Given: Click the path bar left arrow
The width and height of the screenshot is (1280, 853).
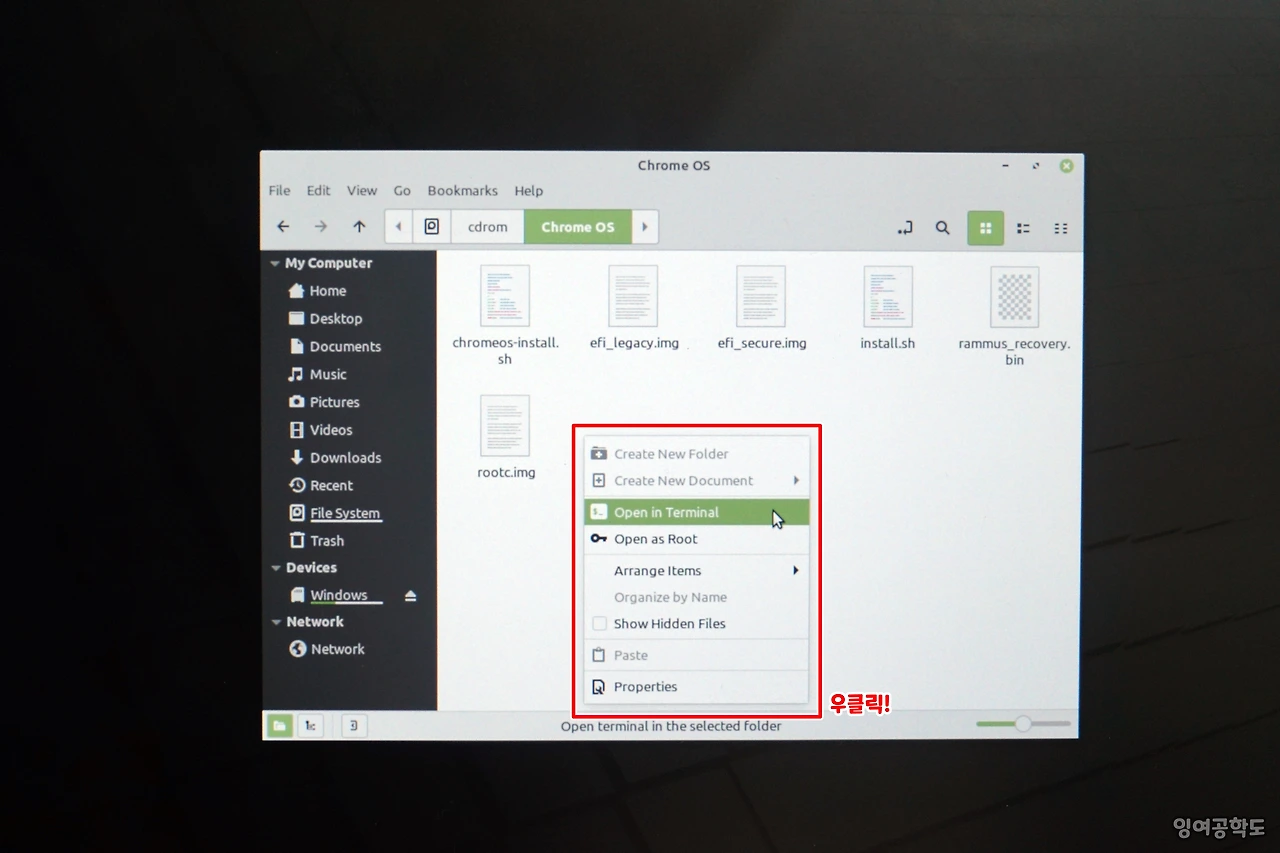Looking at the screenshot, I should (x=398, y=227).
